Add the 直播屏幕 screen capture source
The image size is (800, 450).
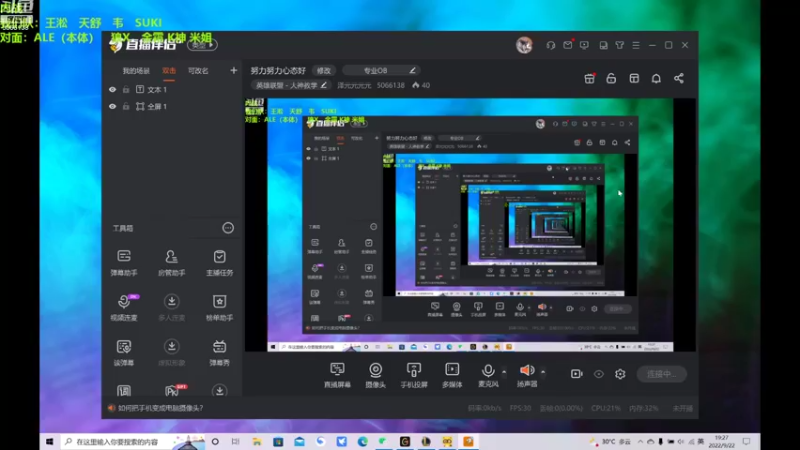point(337,375)
